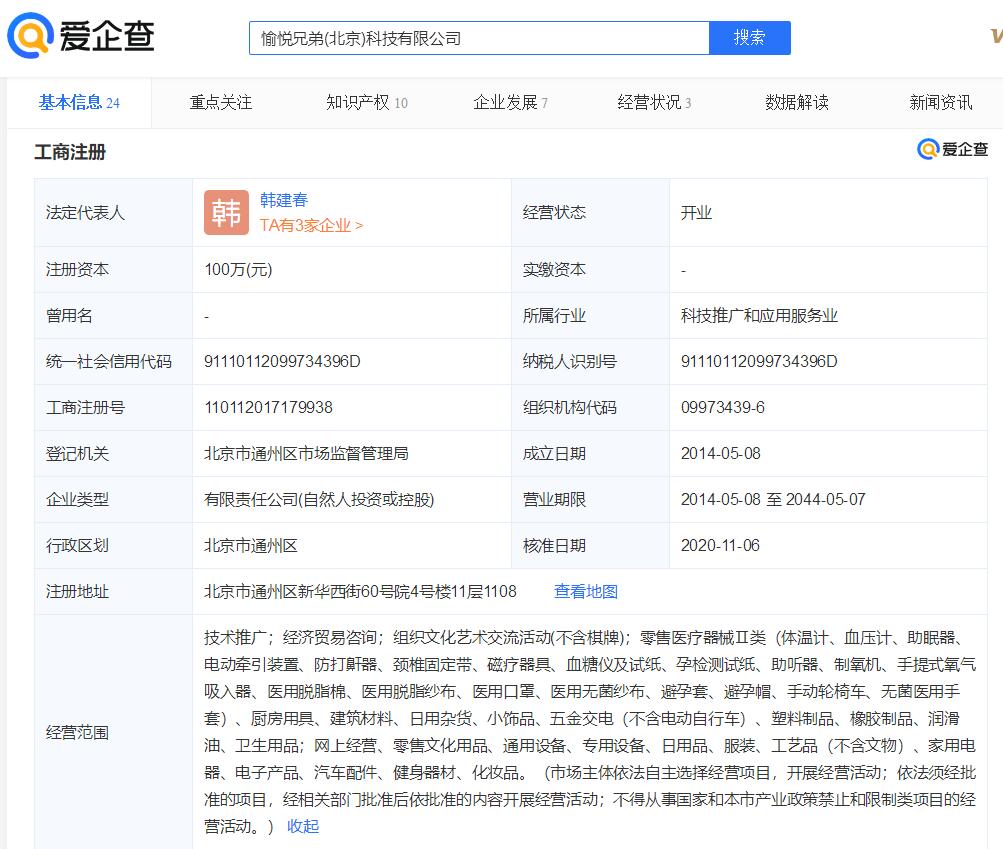This screenshot has height=849, width=1003.
Task: Click the 工商注册 section heading
Action: click(x=70, y=152)
